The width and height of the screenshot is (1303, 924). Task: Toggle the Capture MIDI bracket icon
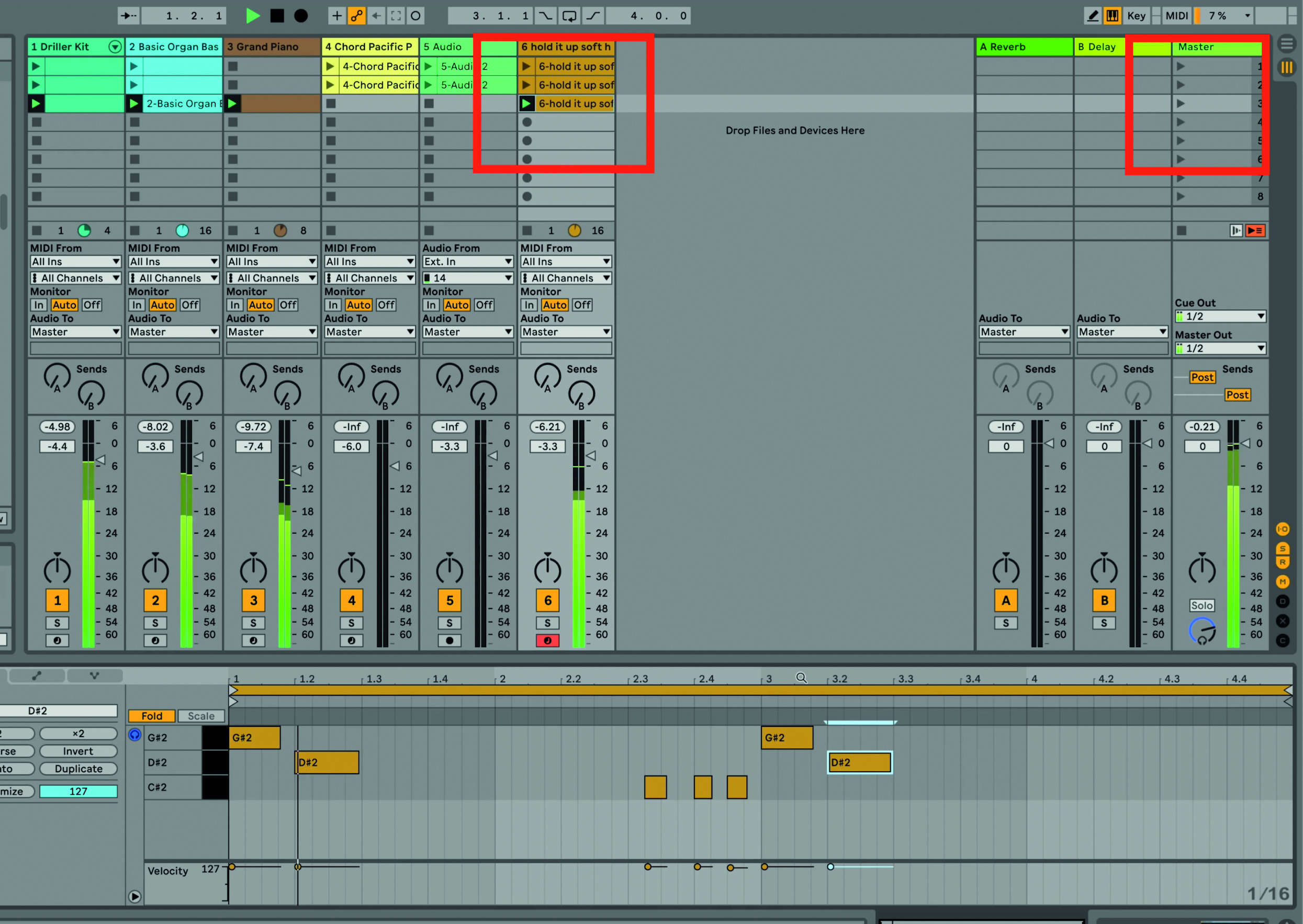(396, 16)
